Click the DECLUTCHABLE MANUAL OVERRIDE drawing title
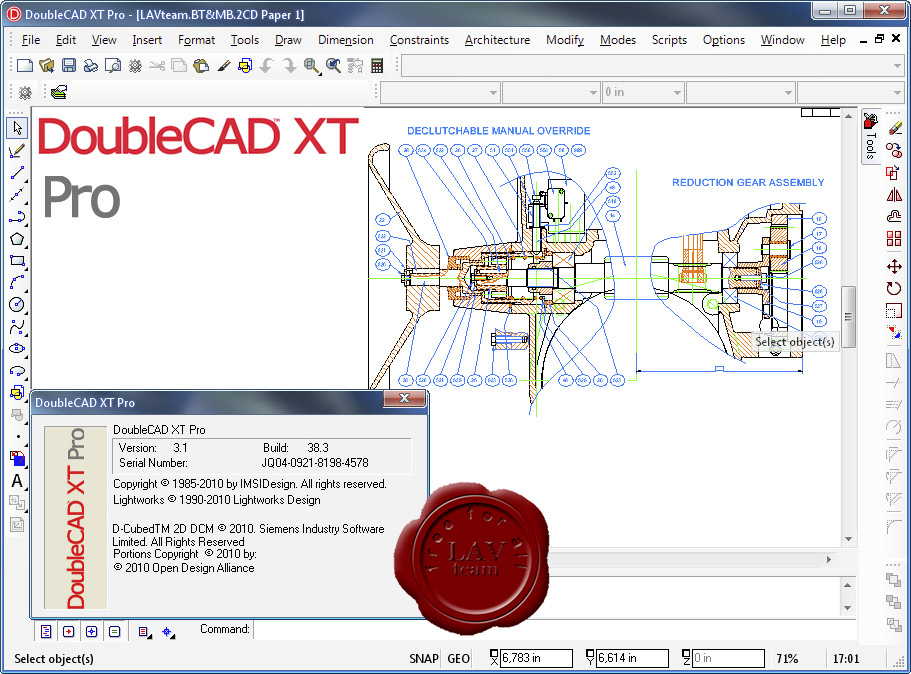The height and width of the screenshot is (674, 911). (x=498, y=131)
